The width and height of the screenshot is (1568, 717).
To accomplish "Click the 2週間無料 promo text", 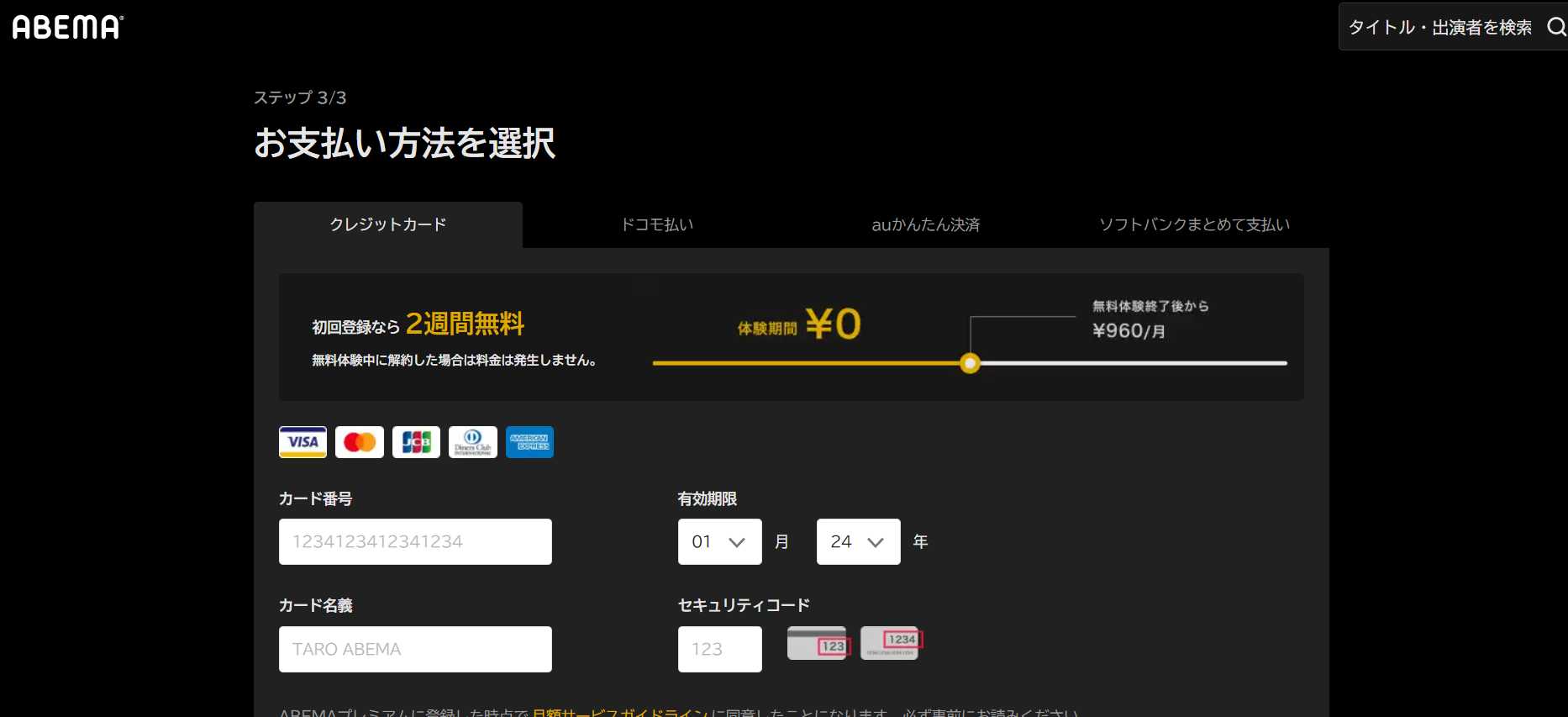I will click(466, 324).
